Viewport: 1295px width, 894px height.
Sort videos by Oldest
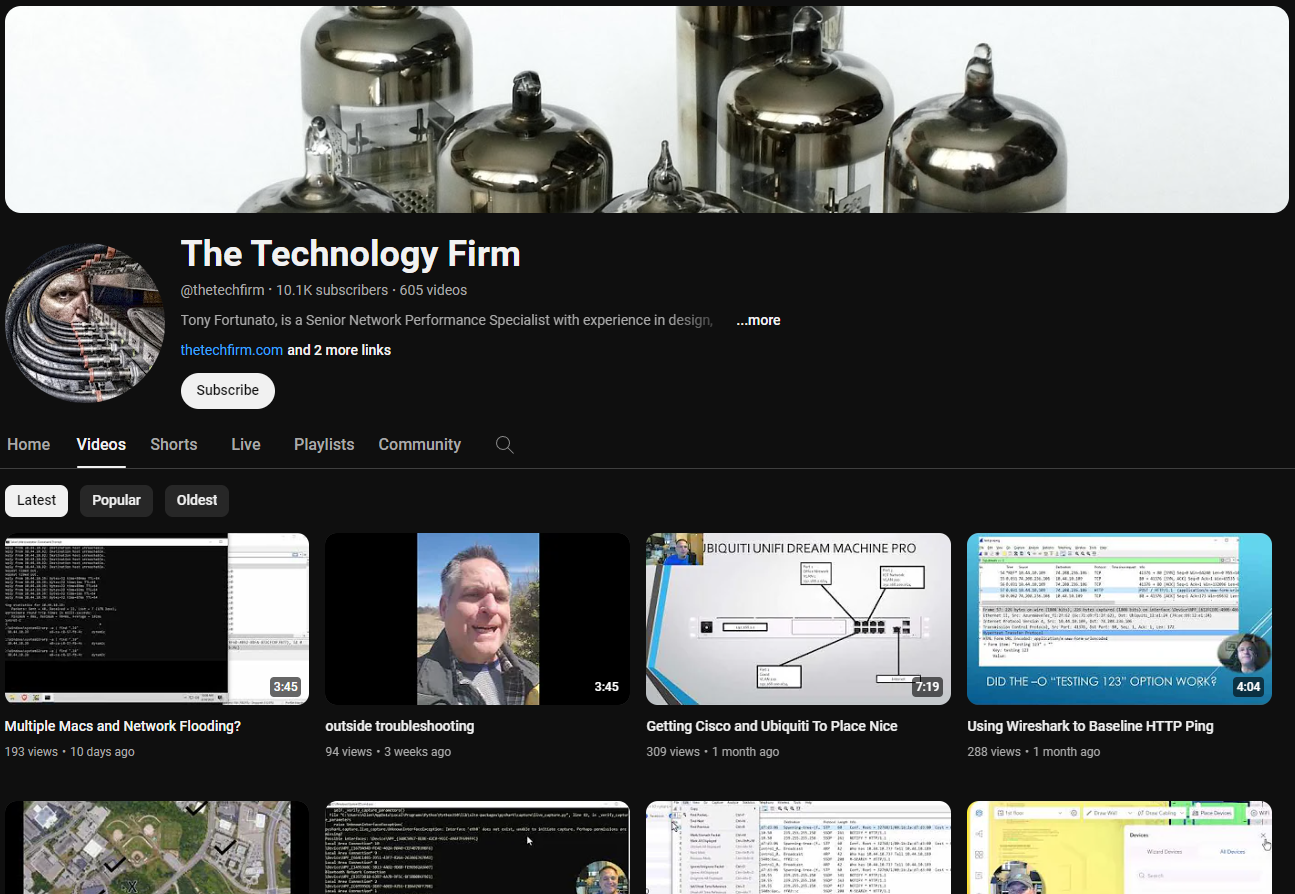196,499
